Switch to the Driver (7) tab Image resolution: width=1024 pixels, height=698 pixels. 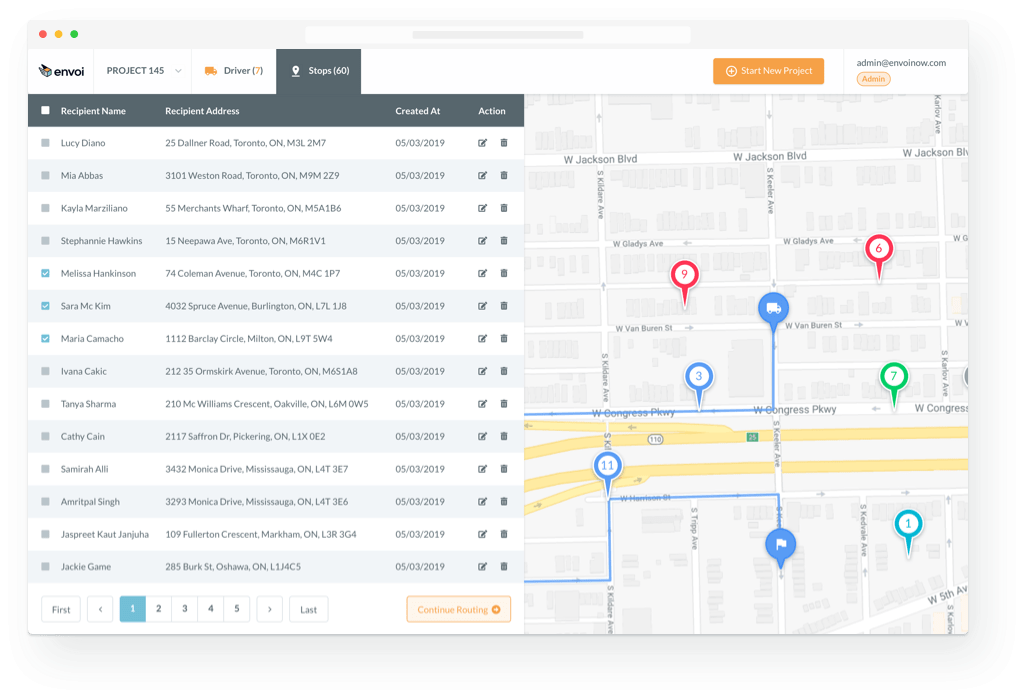click(x=233, y=71)
